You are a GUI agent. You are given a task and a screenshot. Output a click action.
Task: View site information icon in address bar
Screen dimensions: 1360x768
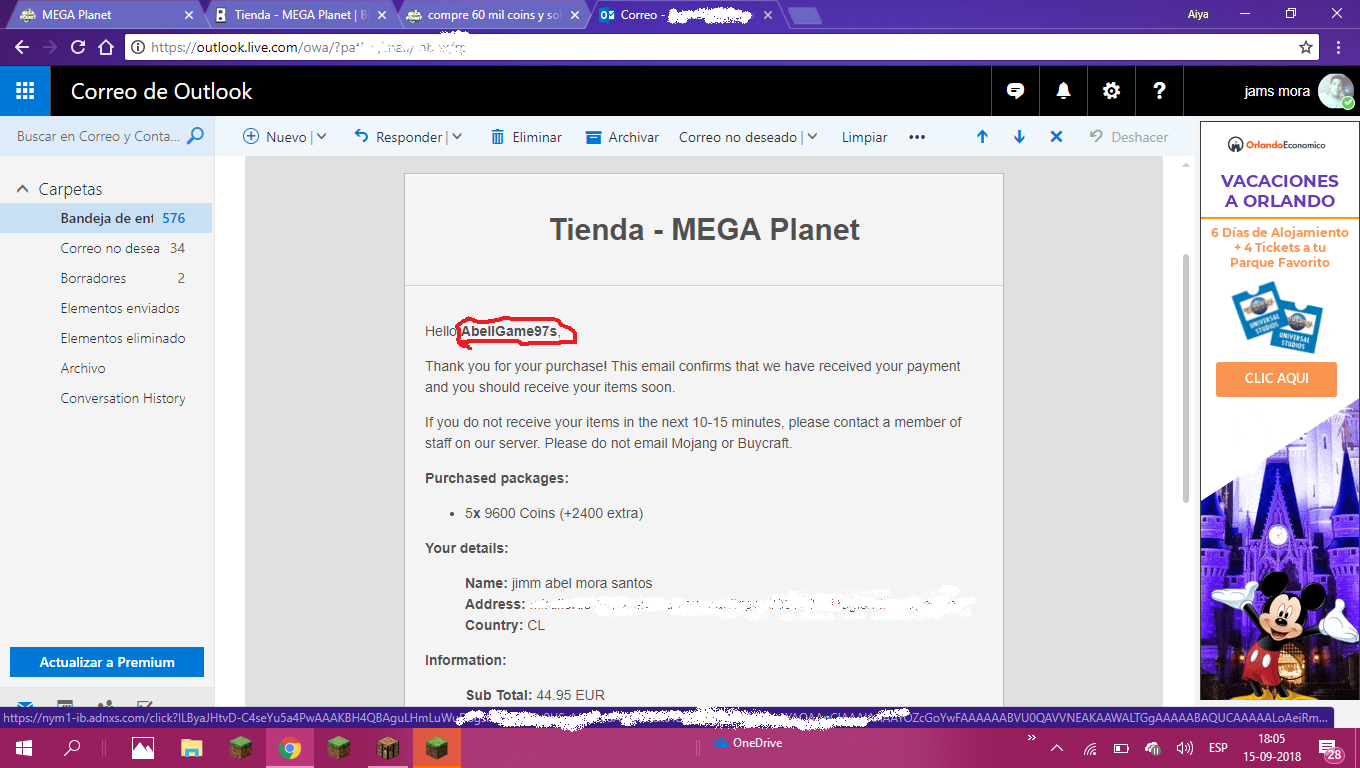(x=138, y=47)
